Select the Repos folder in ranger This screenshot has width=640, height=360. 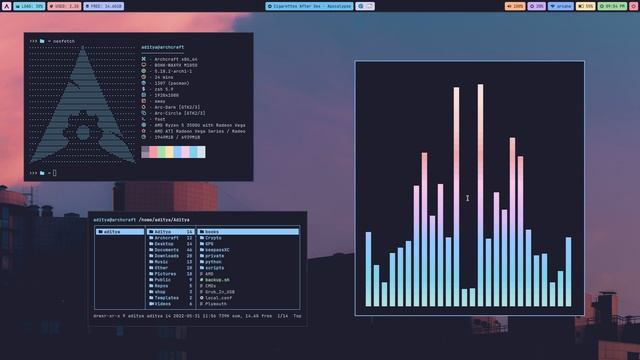pos(170,286)
